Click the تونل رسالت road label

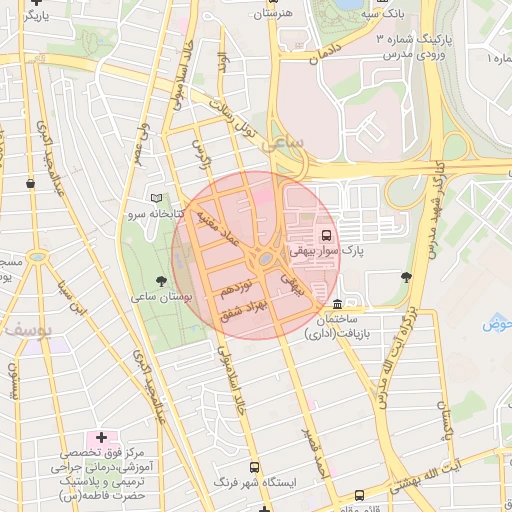click(x=233, y=119)
